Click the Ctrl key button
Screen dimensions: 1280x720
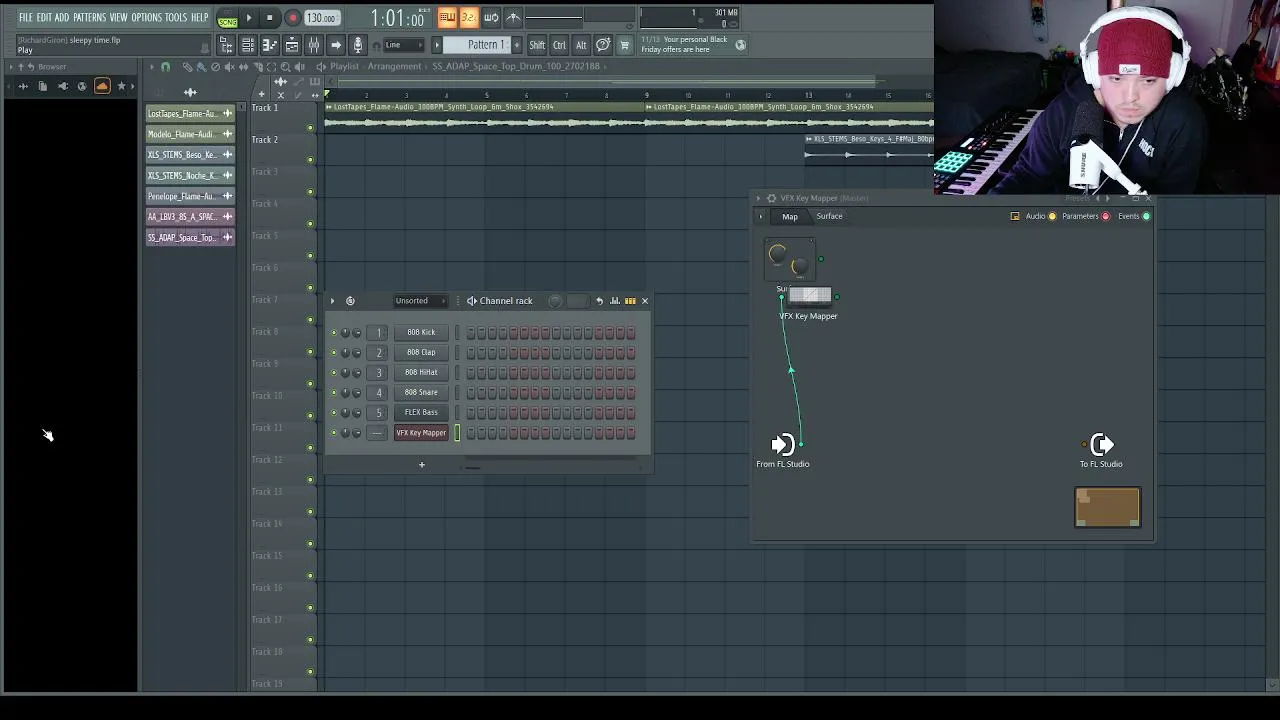[x=559, y=45]
